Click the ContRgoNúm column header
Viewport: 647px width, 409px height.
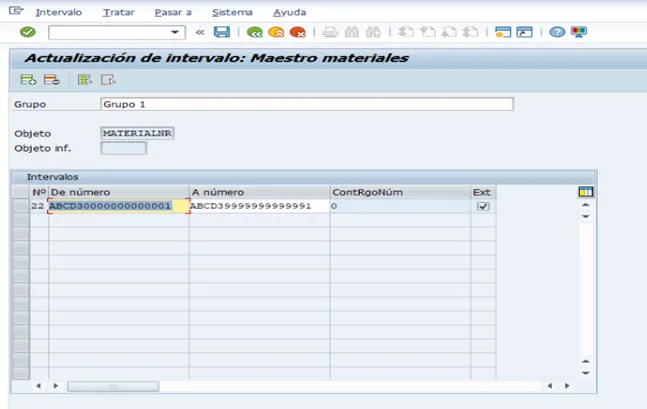coord(400,192)
